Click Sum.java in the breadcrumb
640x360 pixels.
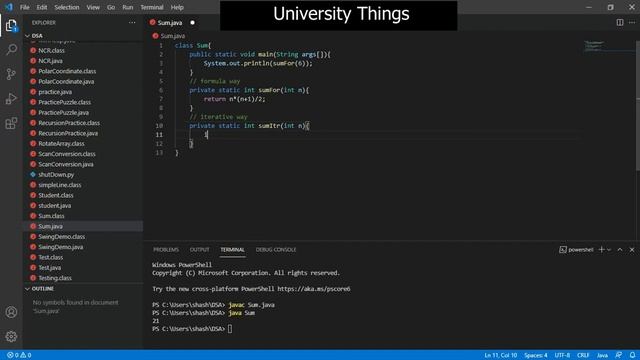(x=173, y=36)
